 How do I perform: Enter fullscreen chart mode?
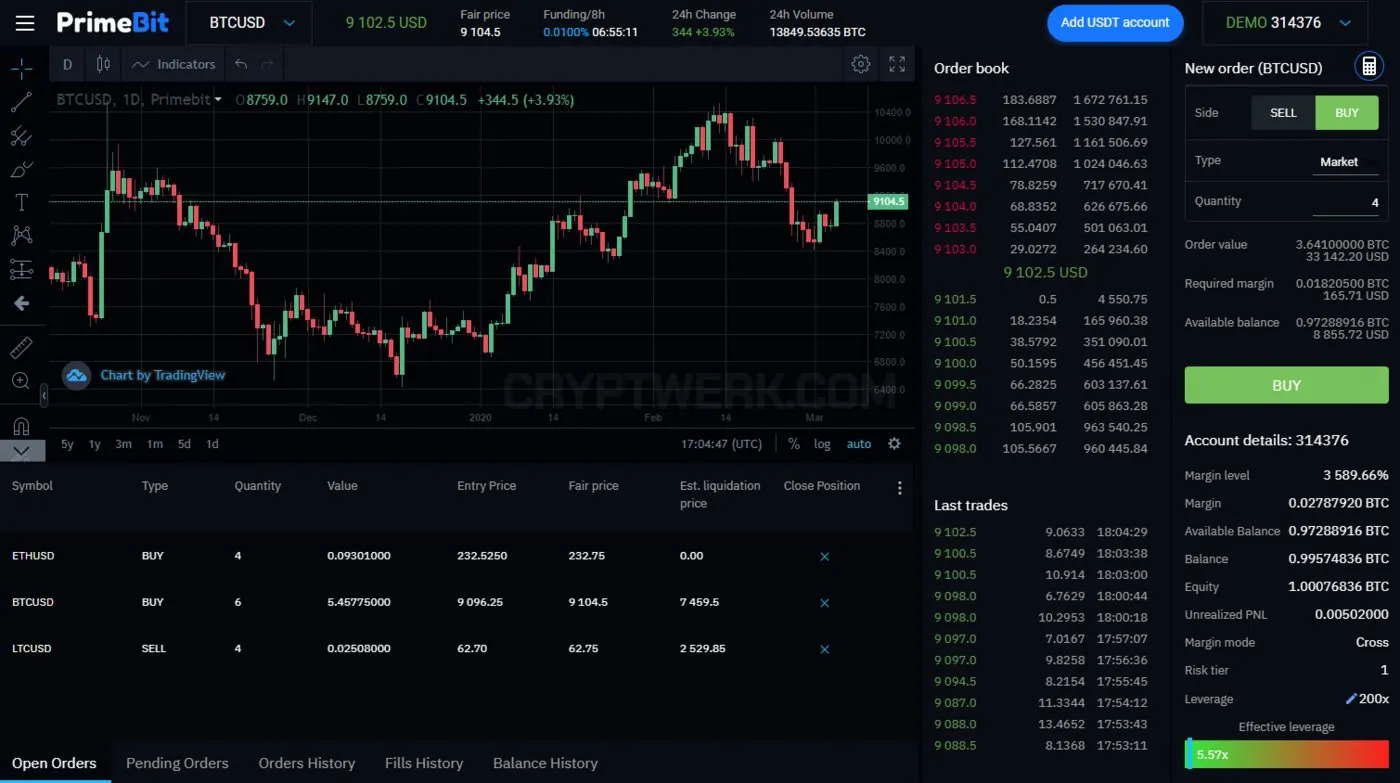(897, 65)
